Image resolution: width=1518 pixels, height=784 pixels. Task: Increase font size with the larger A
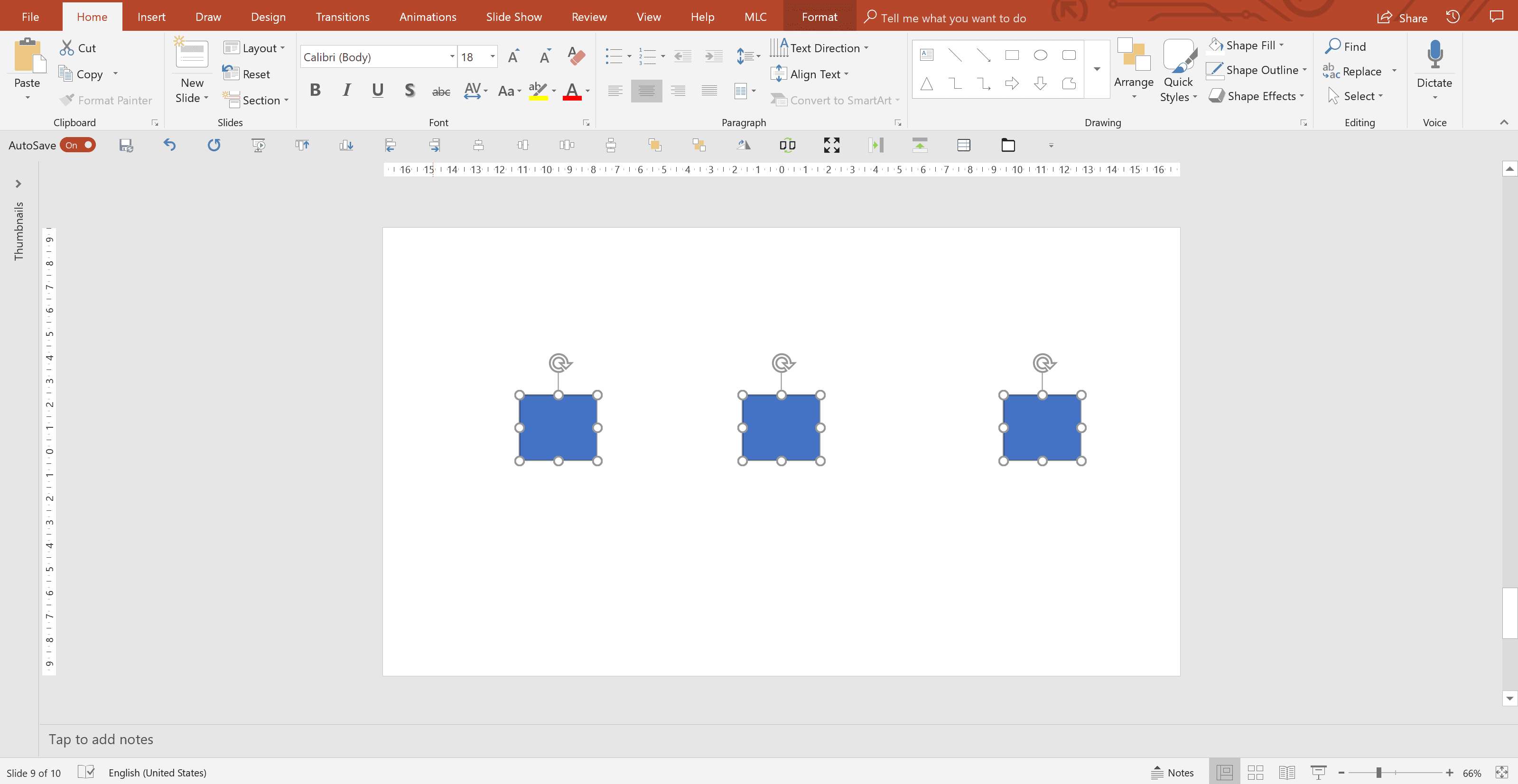pyautogui.click(x=513, y=56)
